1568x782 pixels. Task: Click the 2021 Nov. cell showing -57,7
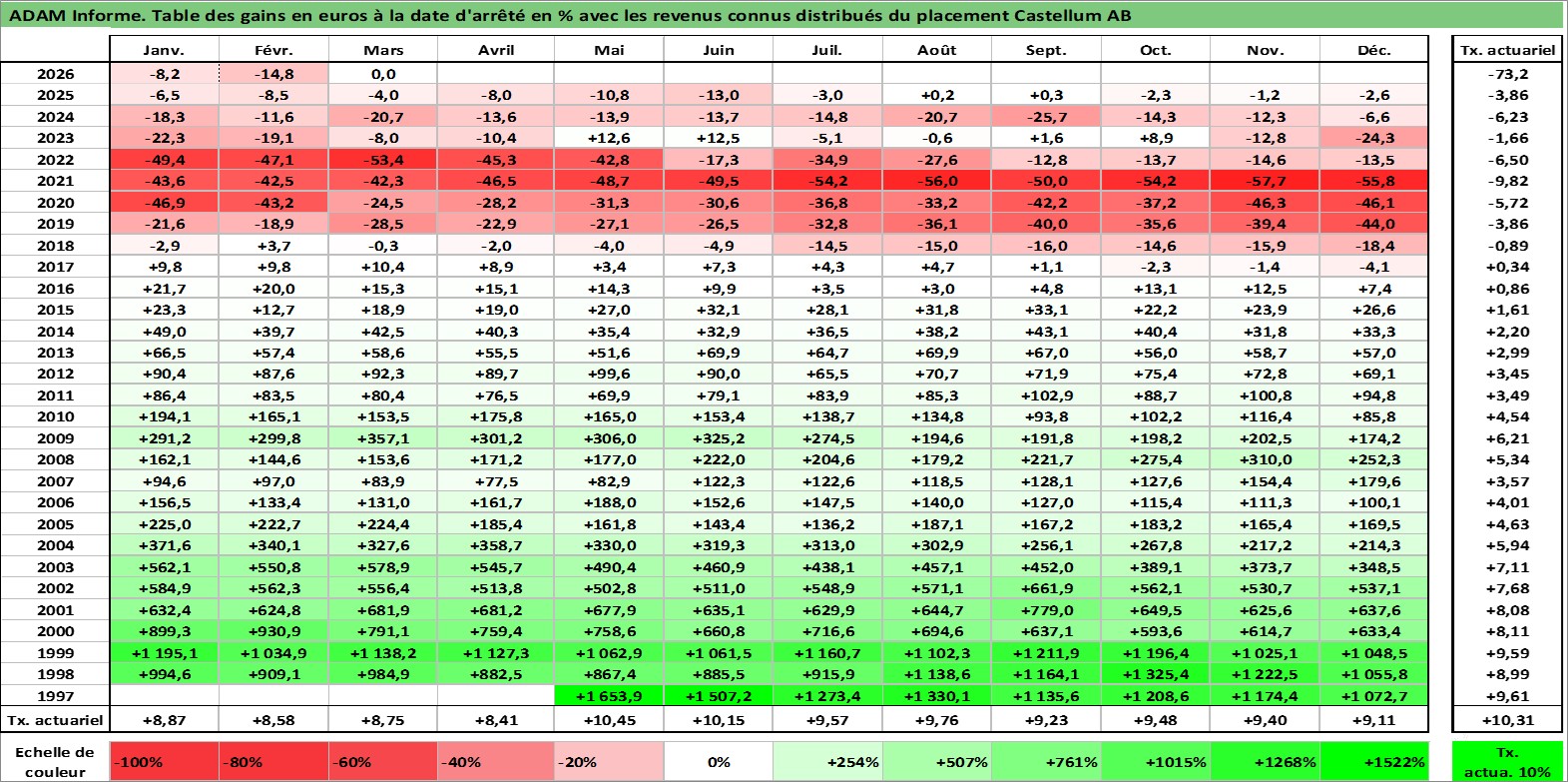[1265, 181]
